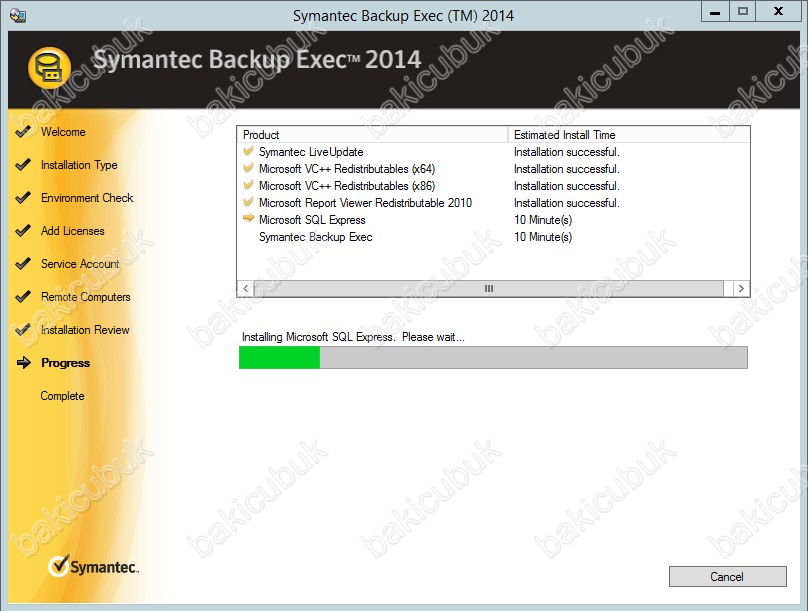Select Microsoft Report Viewer Redistributable 2010 row
The image size is (808, 611).
[x=493, y=203]
